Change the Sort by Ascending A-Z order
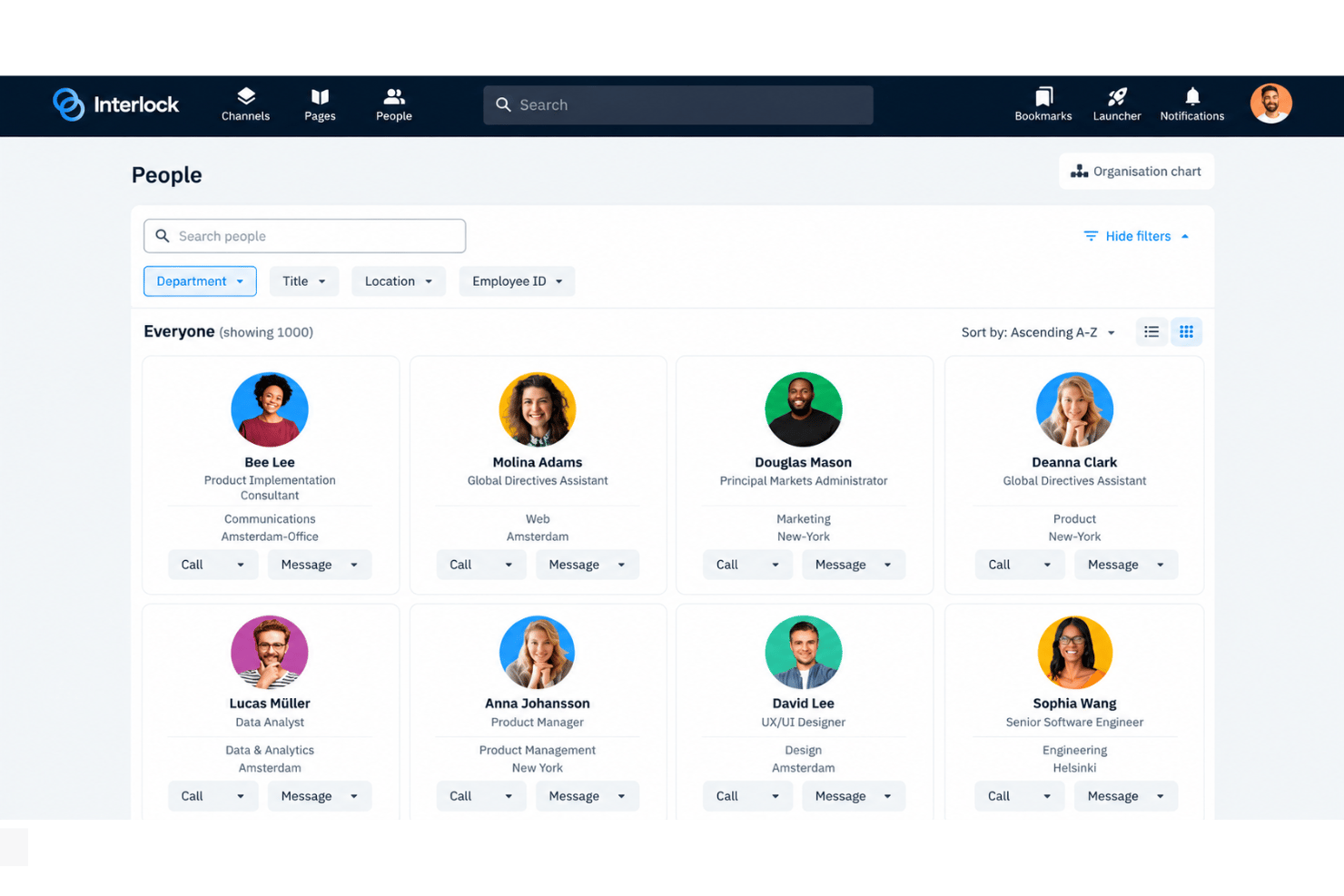Viewport: 1344px width, 896px height. coord(1039,332)
